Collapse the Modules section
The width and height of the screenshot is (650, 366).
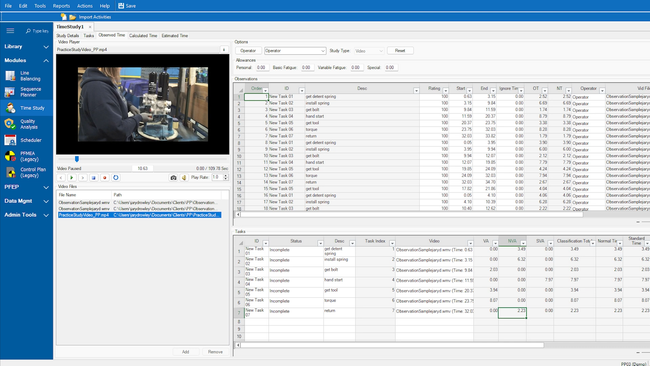(46, 61)
